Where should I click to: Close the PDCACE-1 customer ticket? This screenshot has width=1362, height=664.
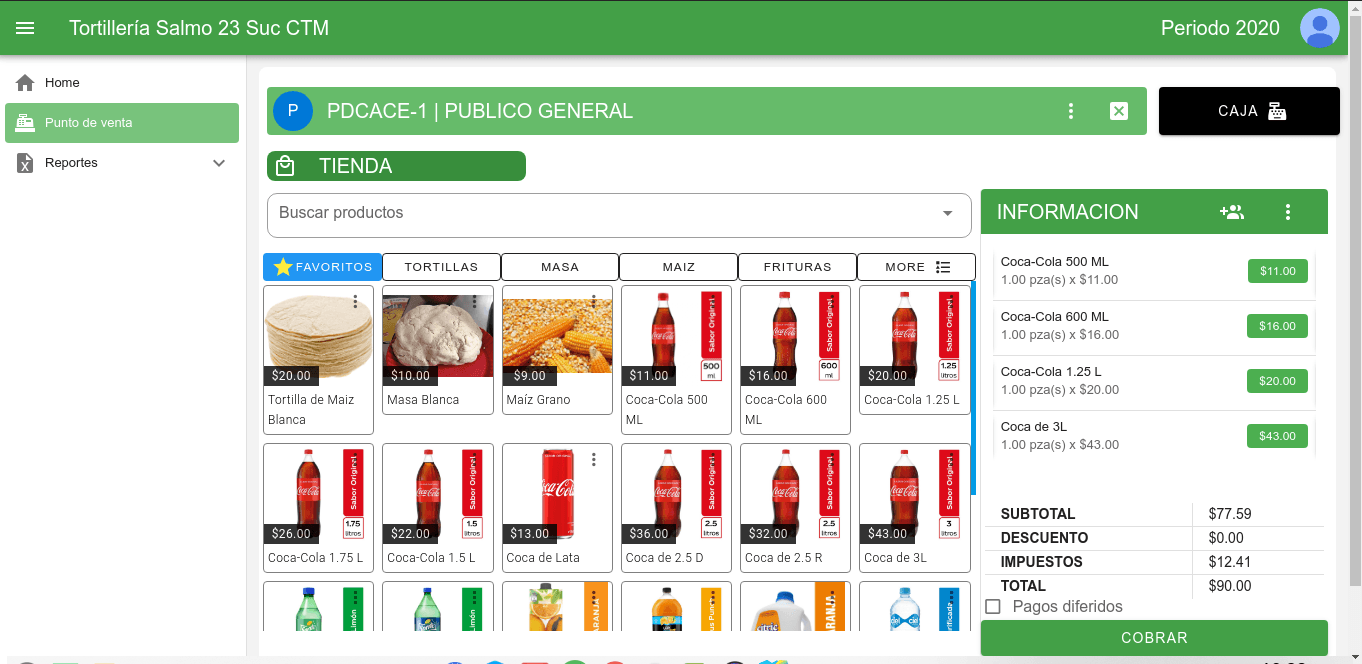tap(1119, 111)
